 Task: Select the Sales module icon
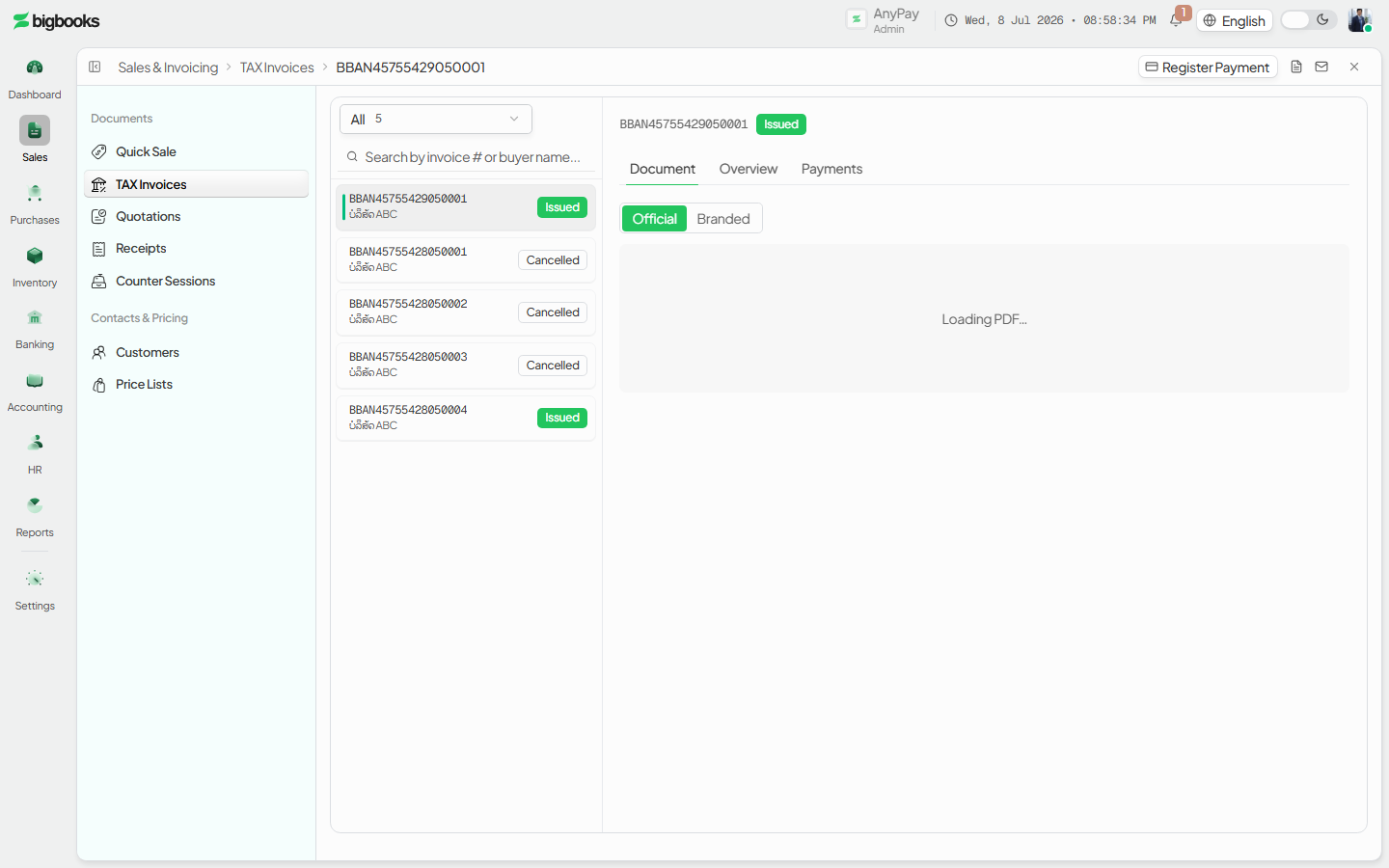(x=35, y=130)
